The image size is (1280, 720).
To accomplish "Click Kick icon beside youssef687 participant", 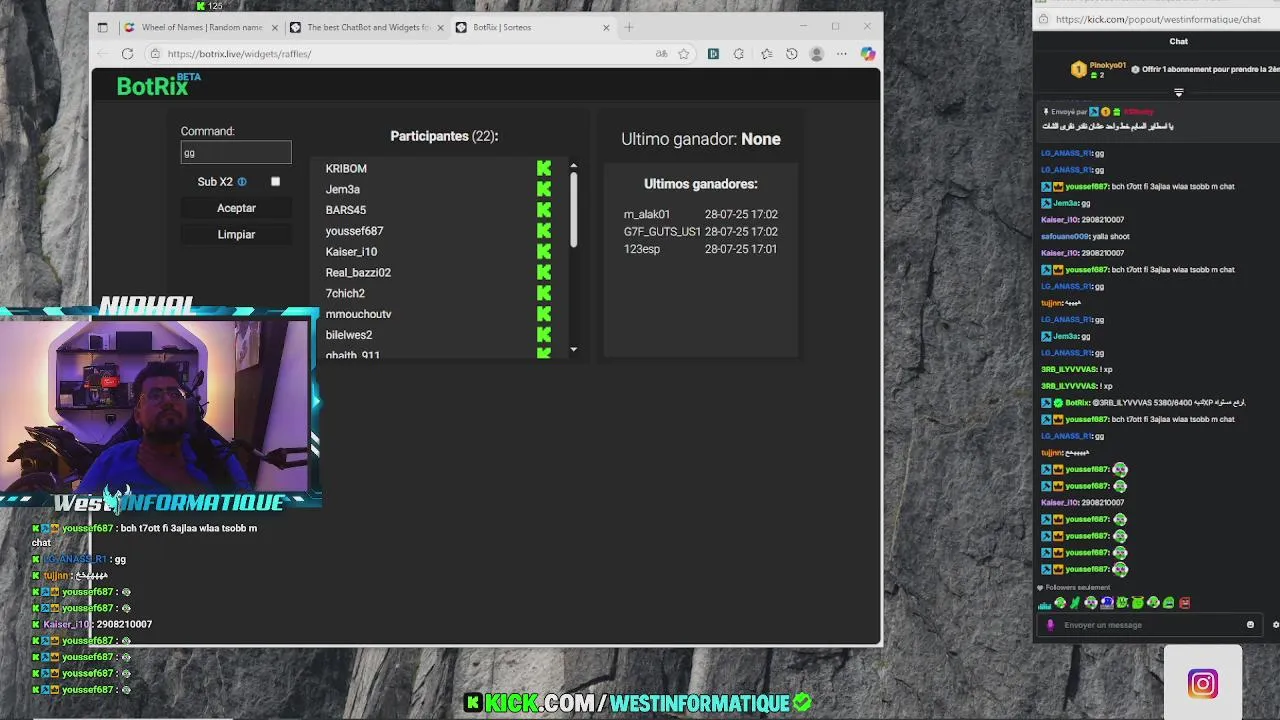I will point(544,231).
